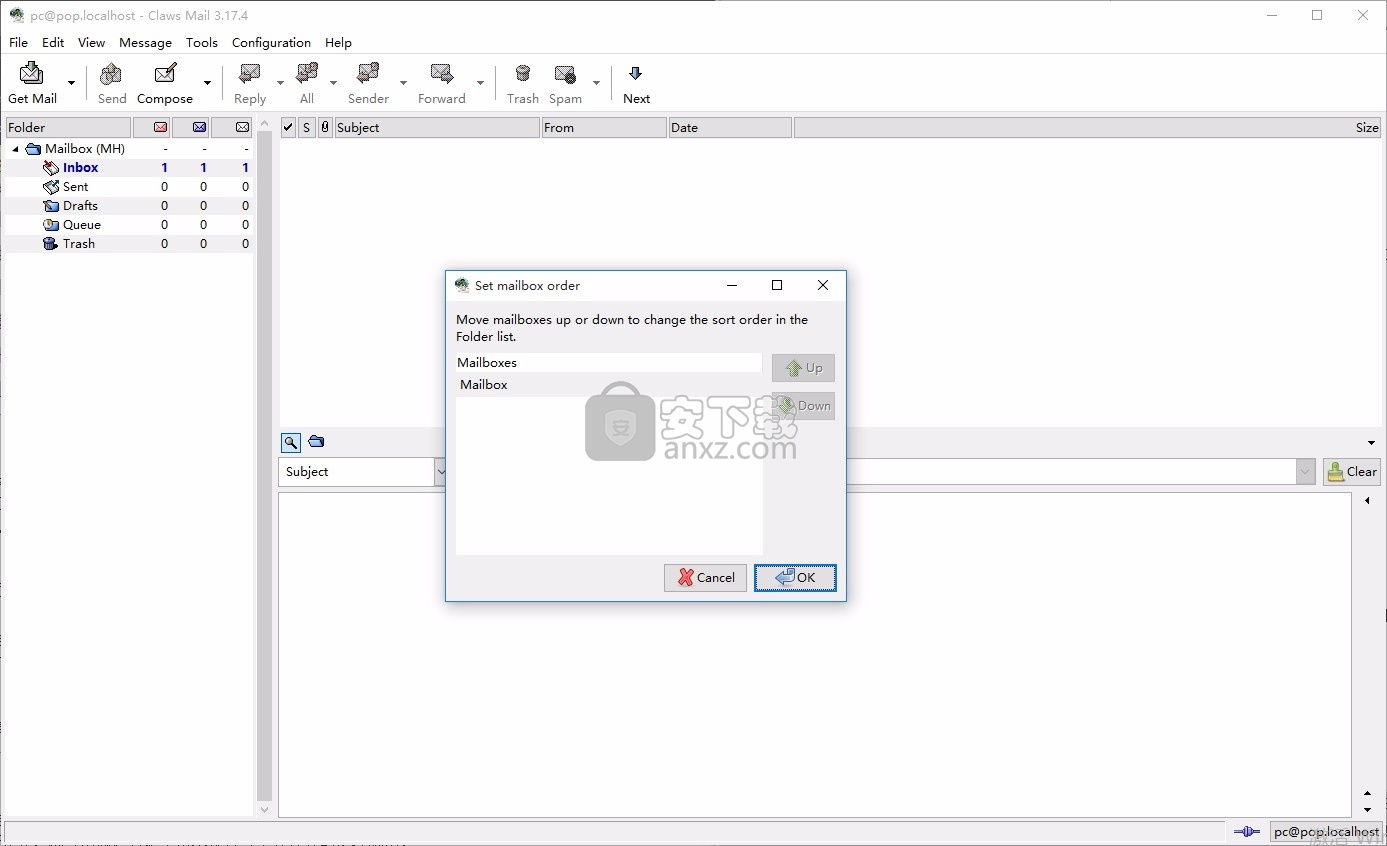Open the File menu

point(18,42)
